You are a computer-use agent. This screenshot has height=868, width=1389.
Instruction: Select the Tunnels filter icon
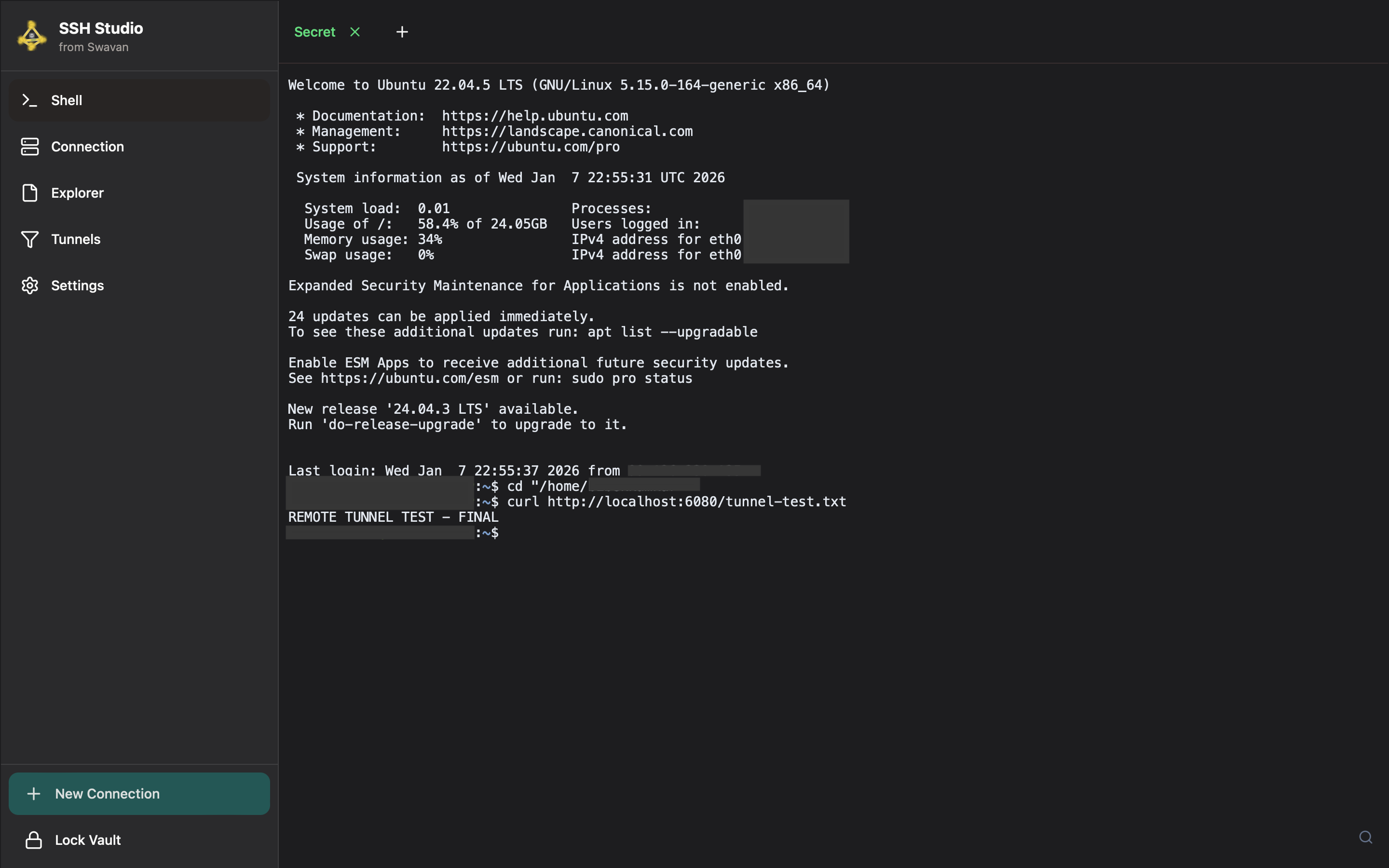(x=30, y=239)
